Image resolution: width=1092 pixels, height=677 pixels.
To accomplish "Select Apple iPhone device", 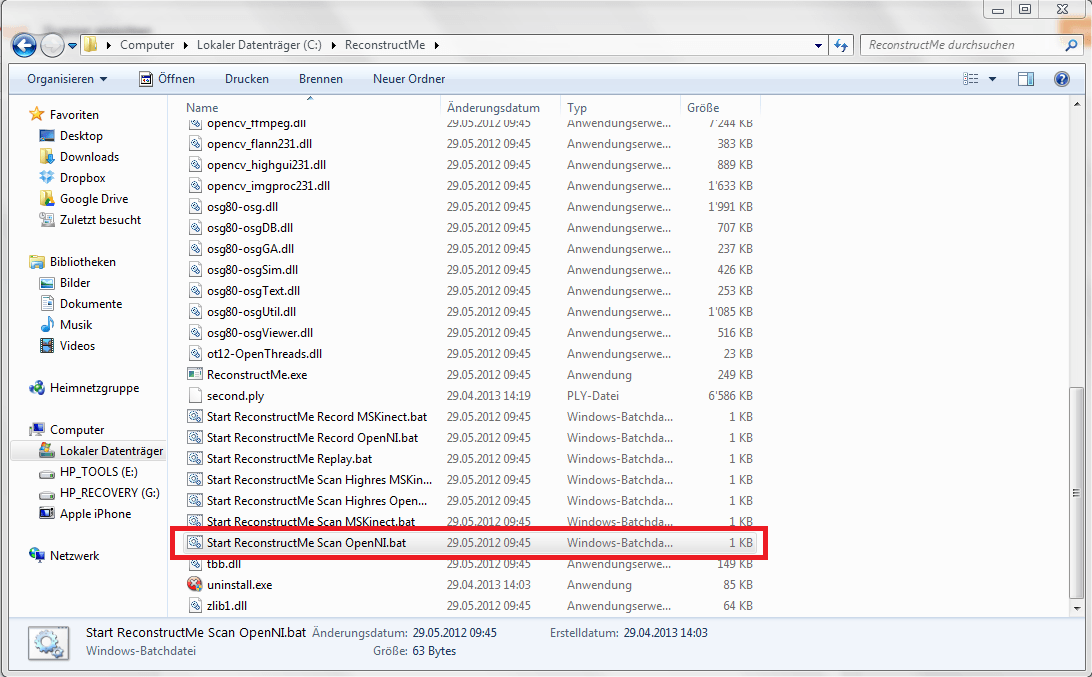I will click(95, 513).
